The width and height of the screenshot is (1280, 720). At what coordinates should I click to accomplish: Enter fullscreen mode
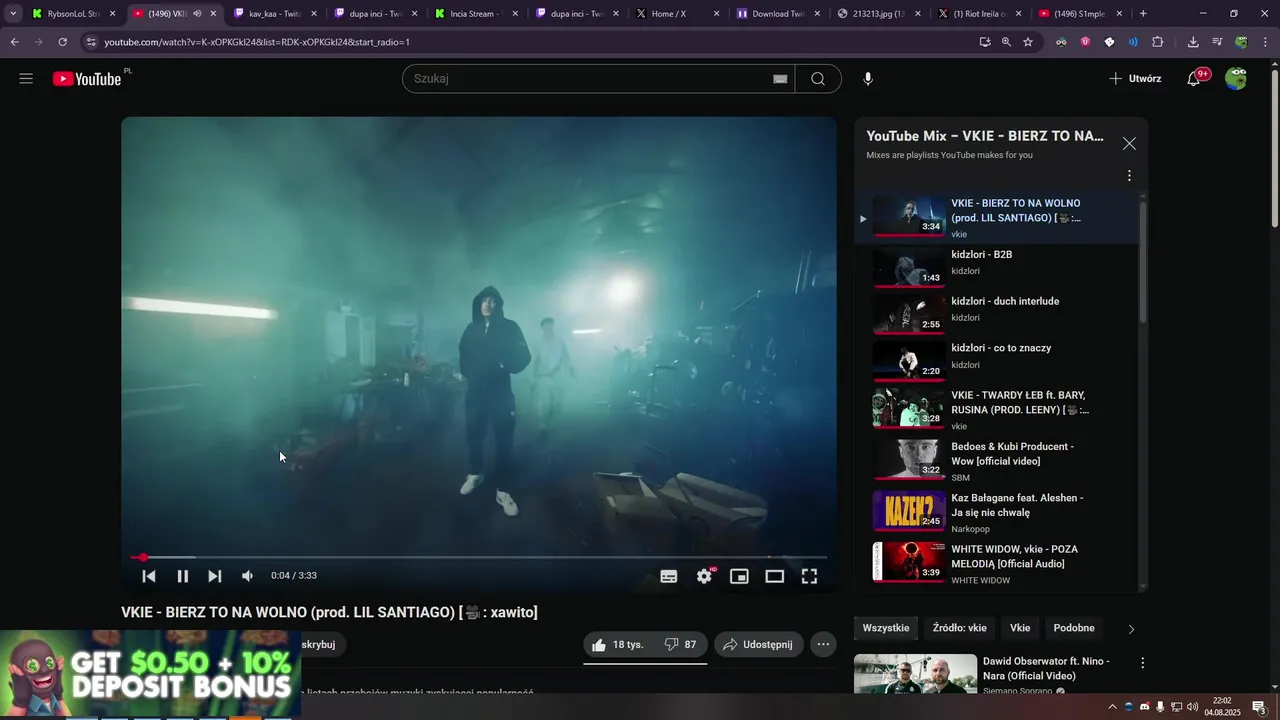(809, 576)
